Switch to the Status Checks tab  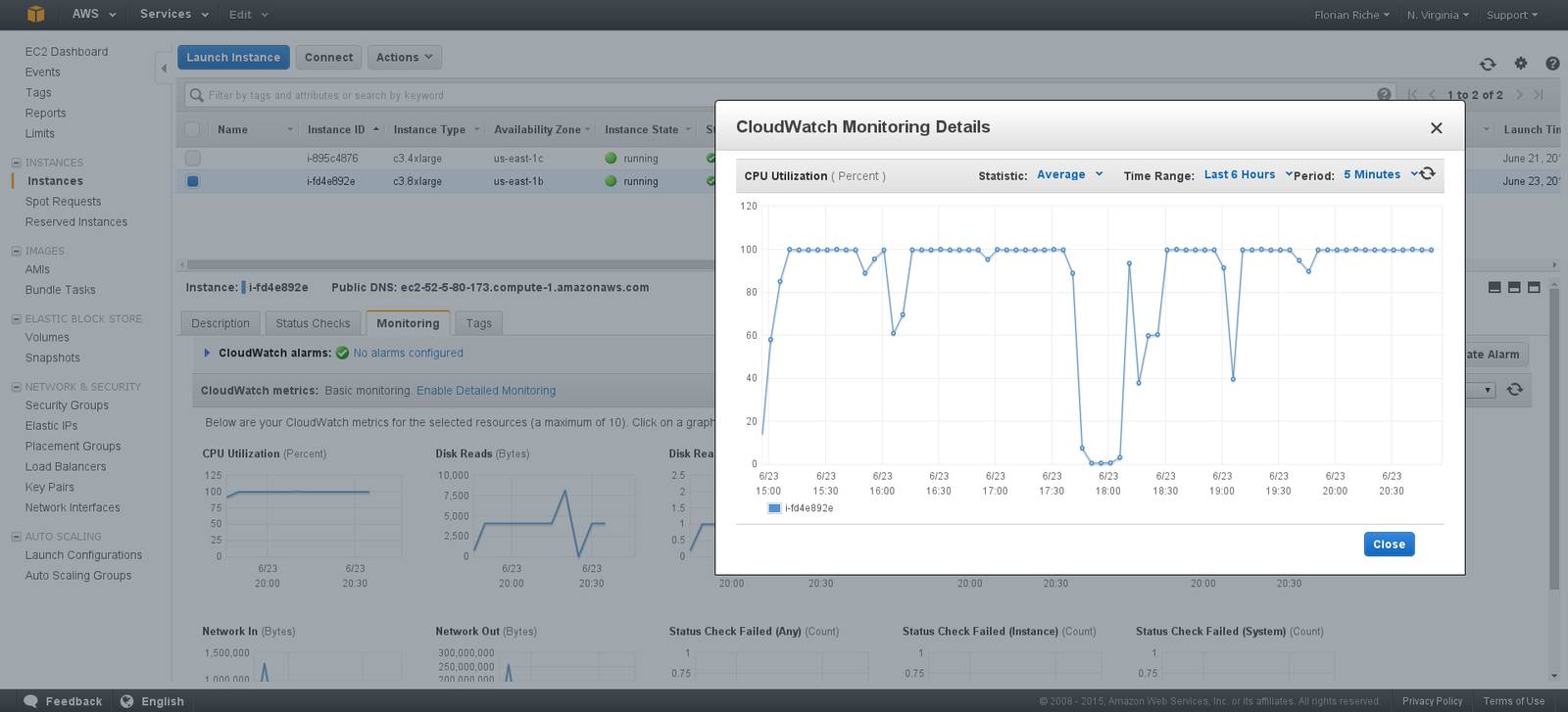point(313,323)
